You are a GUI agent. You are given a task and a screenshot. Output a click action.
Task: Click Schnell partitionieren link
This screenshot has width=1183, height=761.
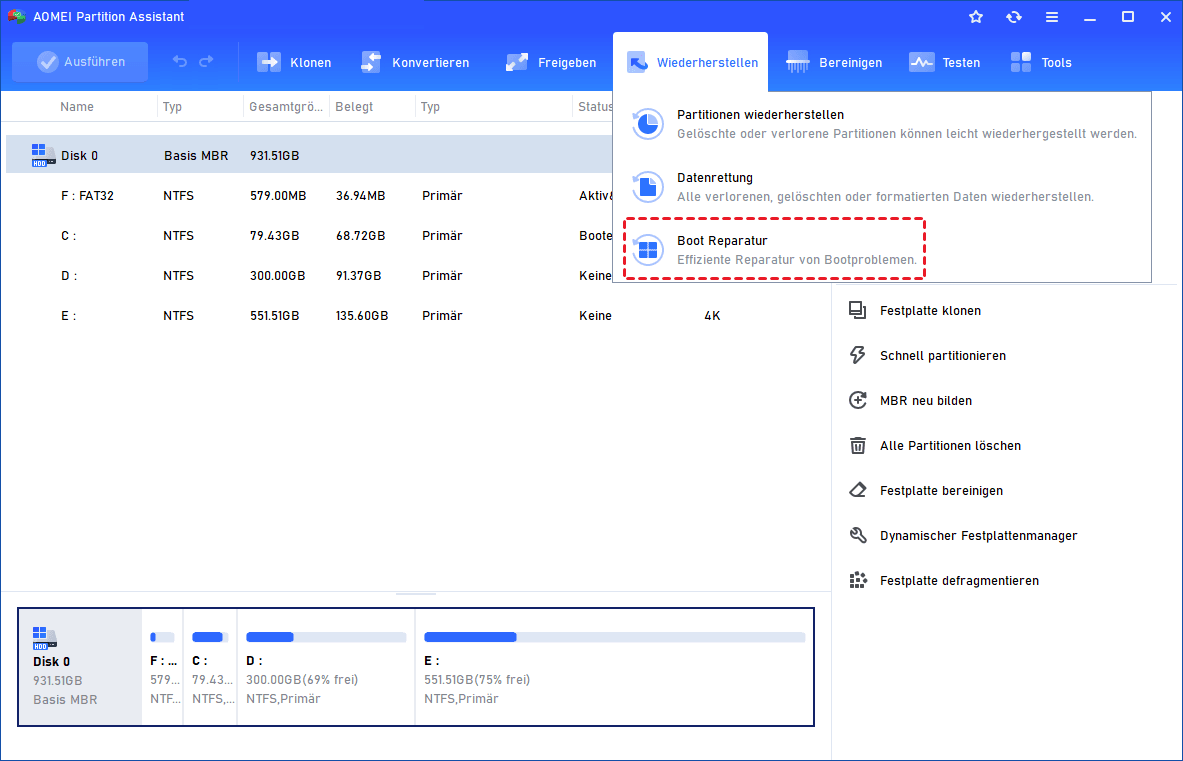click(942, 356)
